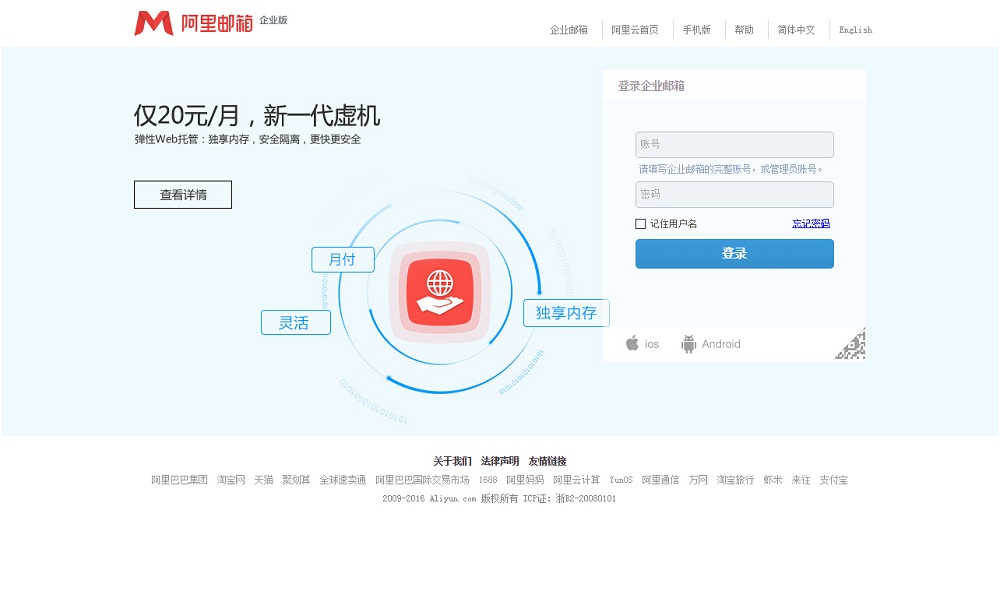1000x598 pixels.
Task: Open the 阿里云计算 footer link
Action: tap(577, 480)
